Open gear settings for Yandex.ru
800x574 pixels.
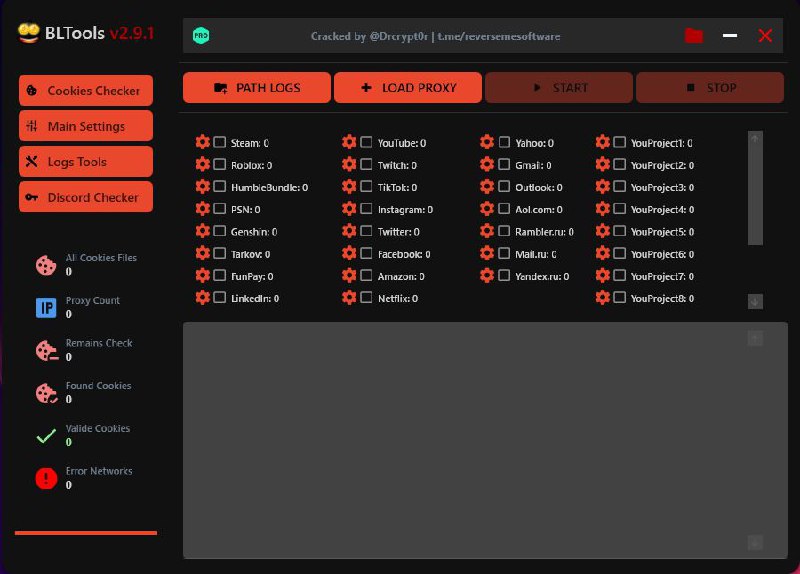click(487, 276)
